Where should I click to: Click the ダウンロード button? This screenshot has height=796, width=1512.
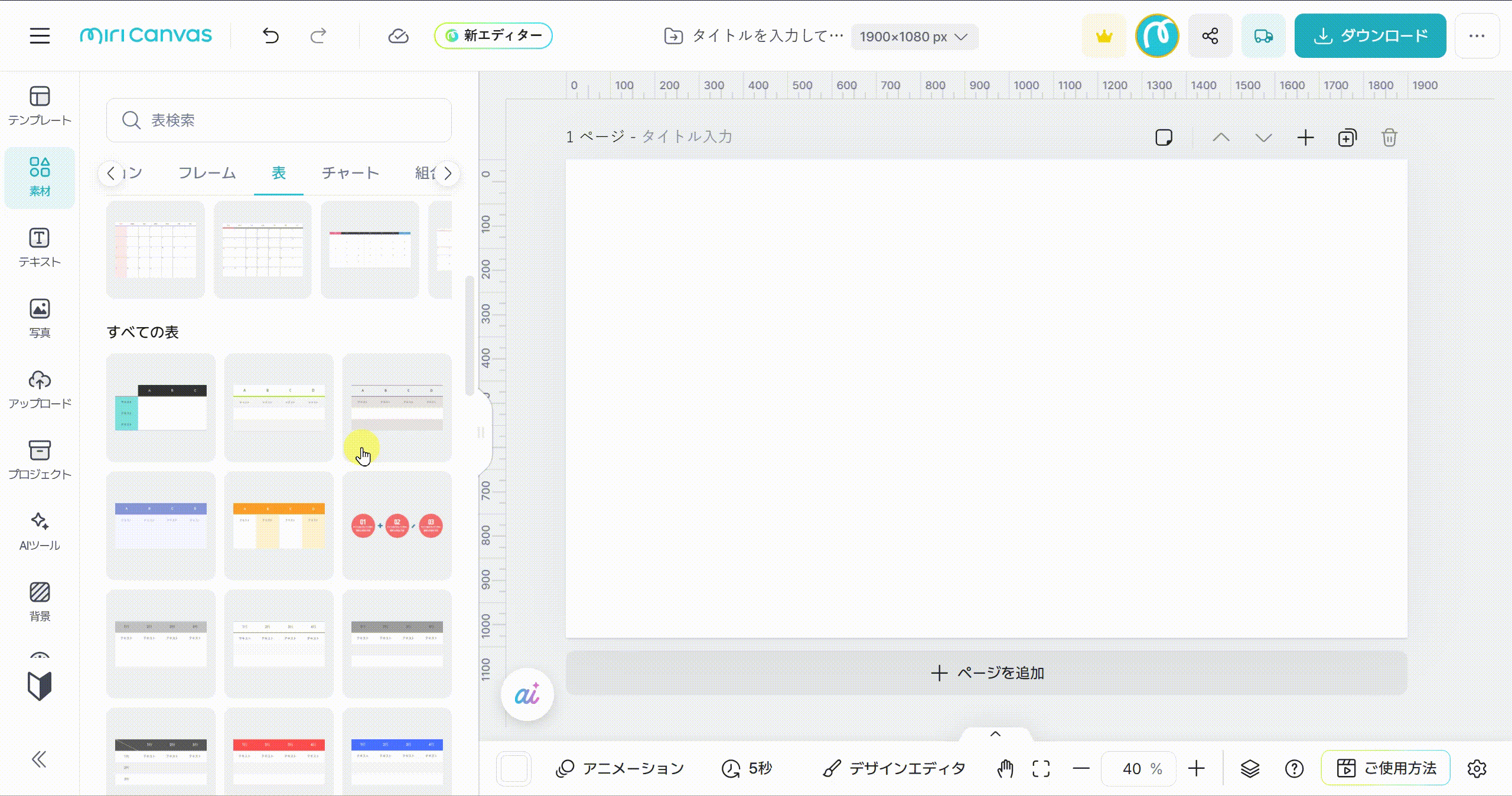point(1370,36)
